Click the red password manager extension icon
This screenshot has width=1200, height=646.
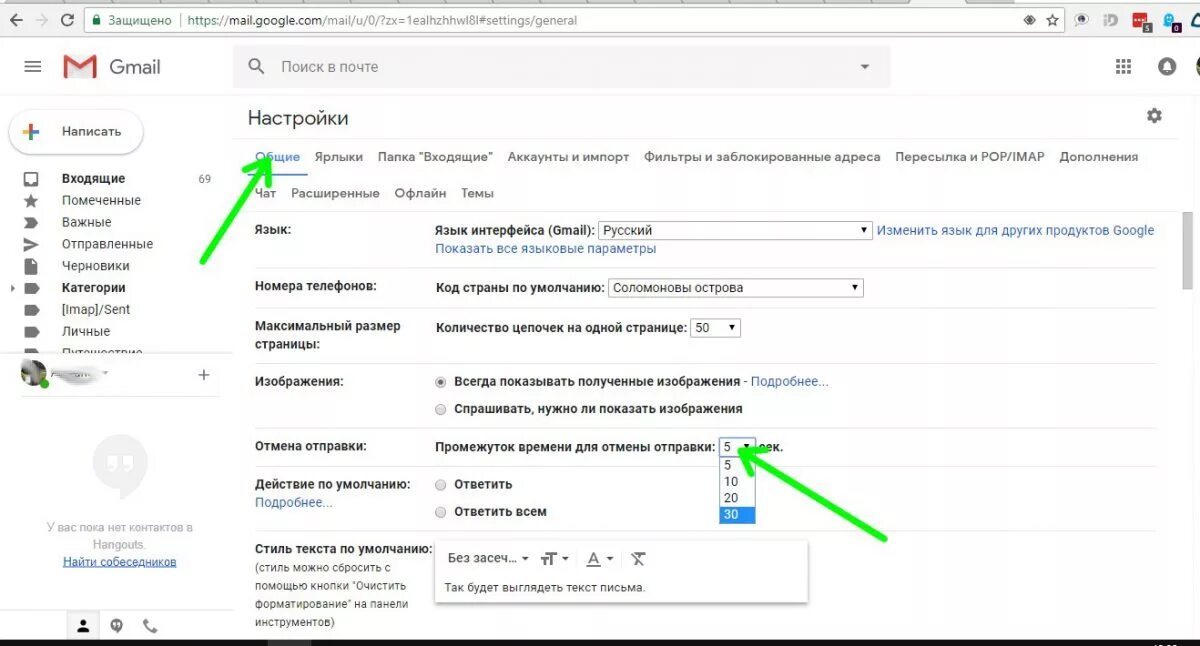pos(1140,20)
